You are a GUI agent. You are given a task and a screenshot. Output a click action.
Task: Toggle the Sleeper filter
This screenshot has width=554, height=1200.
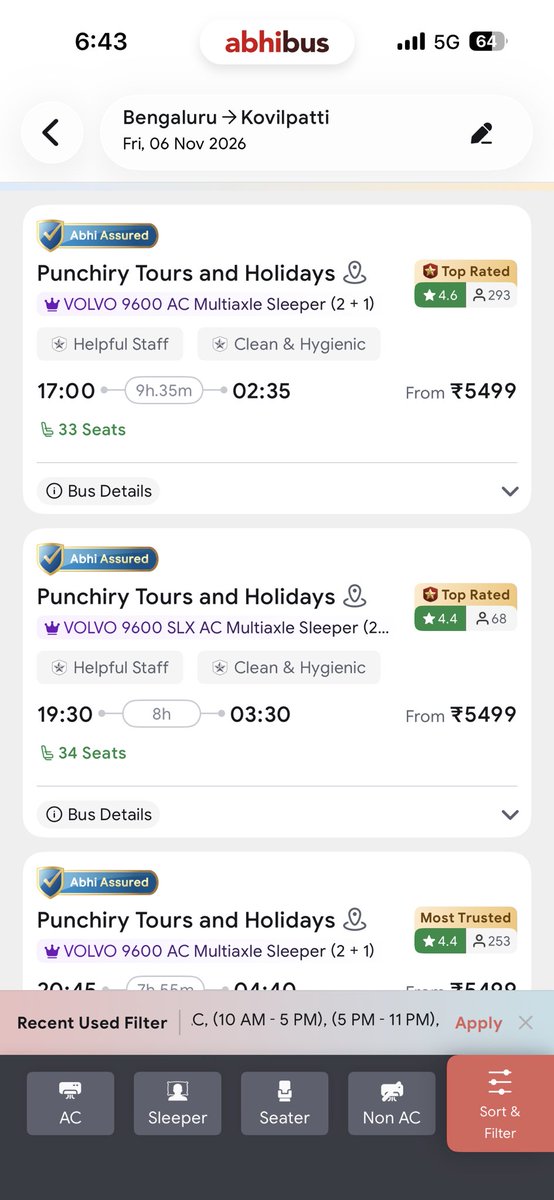(177, 1103)
